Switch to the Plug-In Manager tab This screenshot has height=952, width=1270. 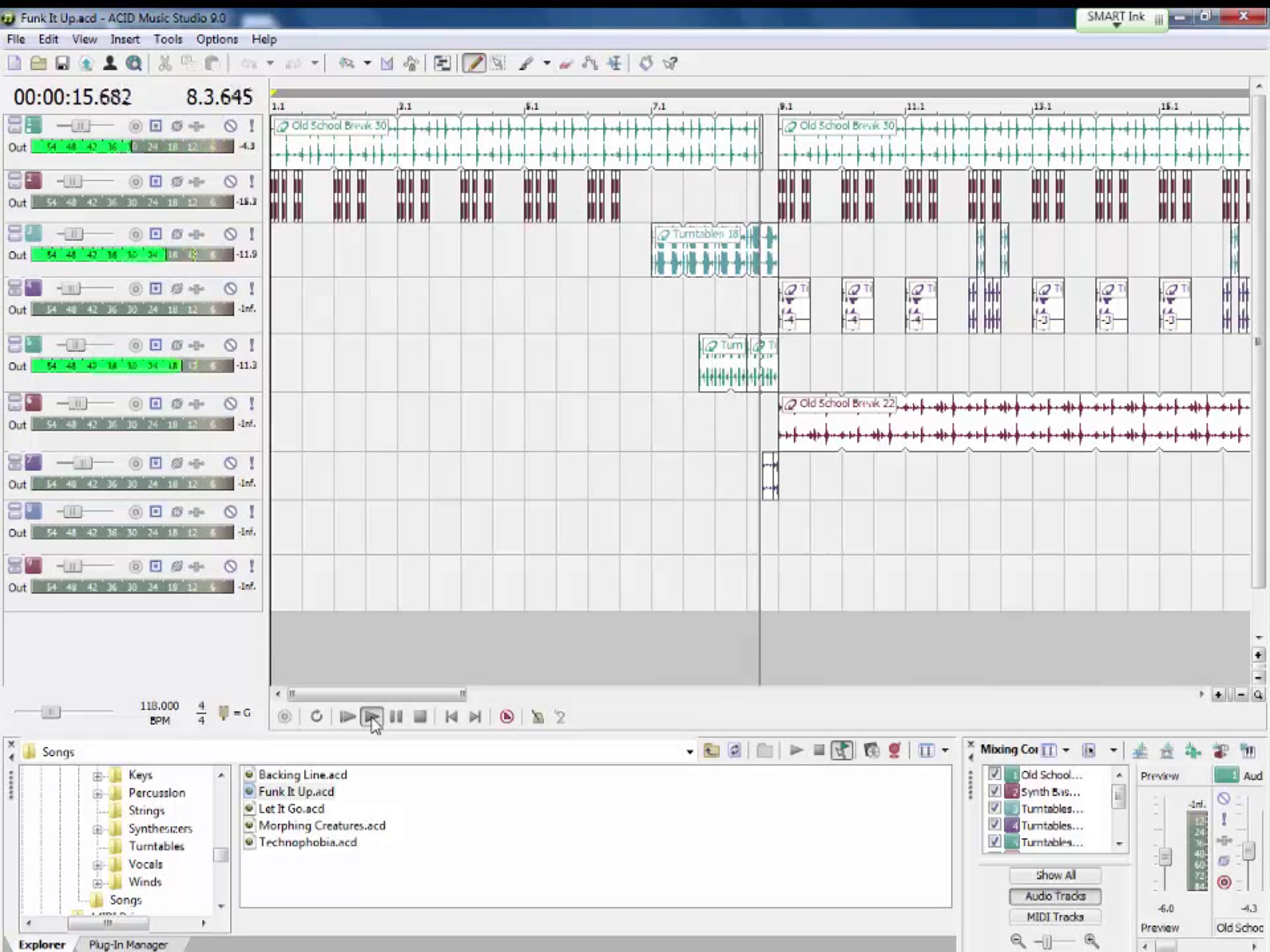point(128,945)
